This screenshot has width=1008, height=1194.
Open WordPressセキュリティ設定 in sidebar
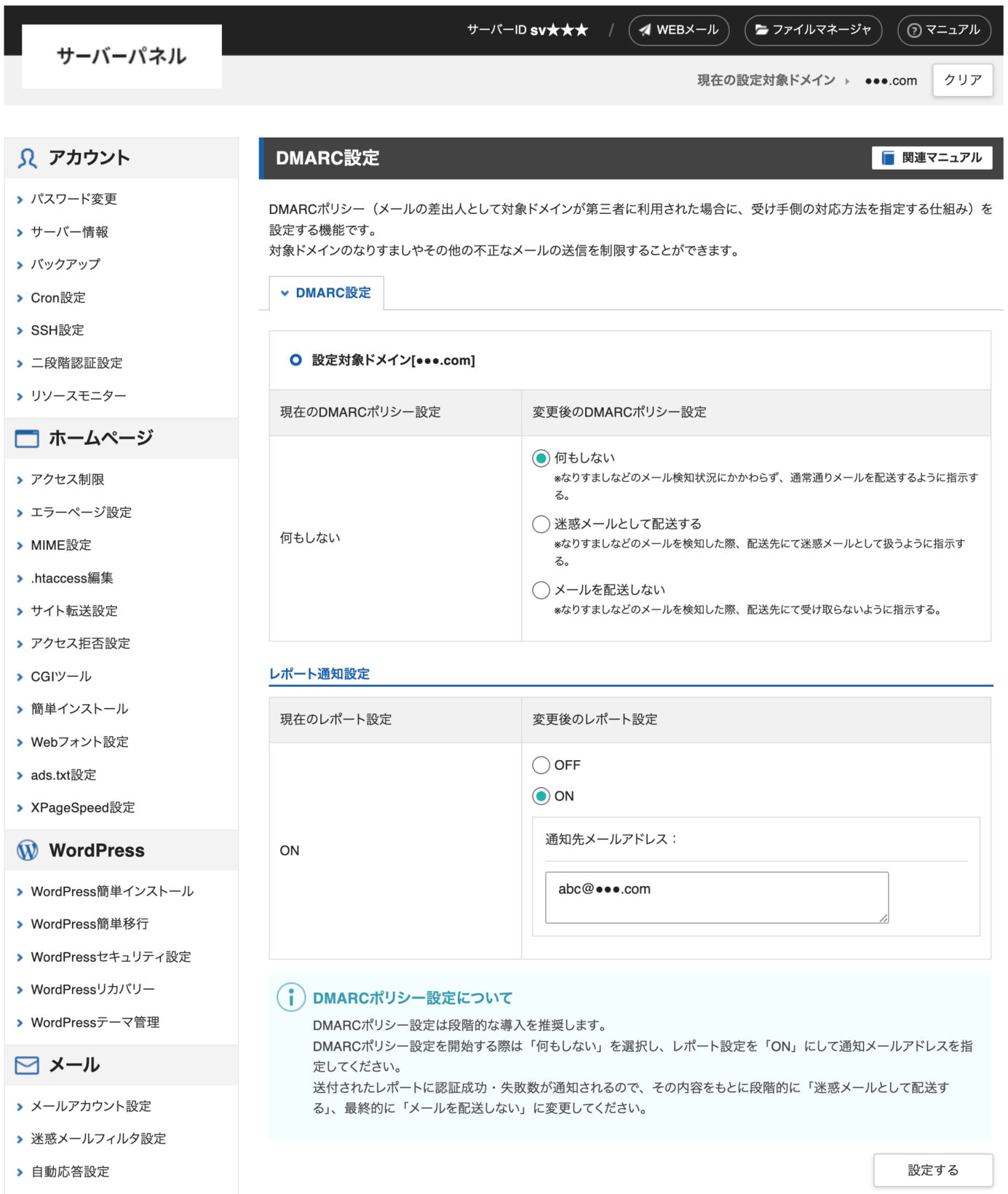111,957
